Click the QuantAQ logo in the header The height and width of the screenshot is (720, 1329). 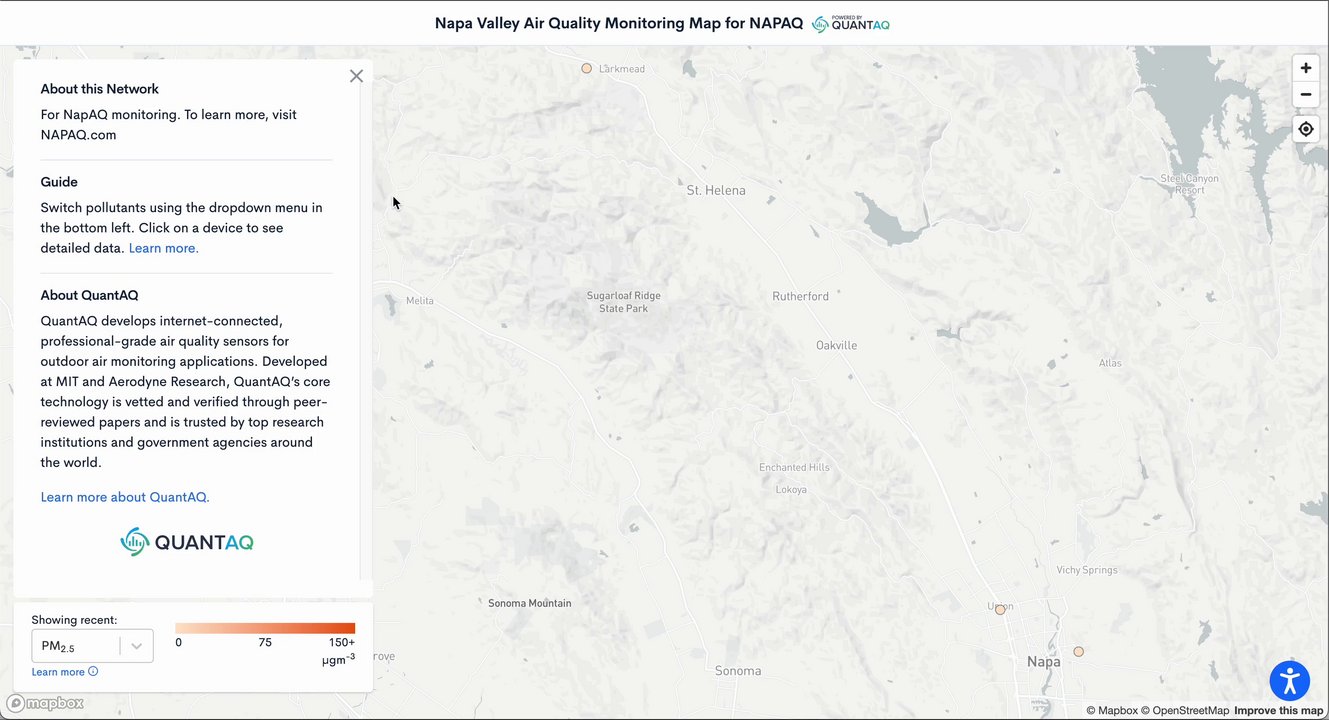[x=850, y=23]
